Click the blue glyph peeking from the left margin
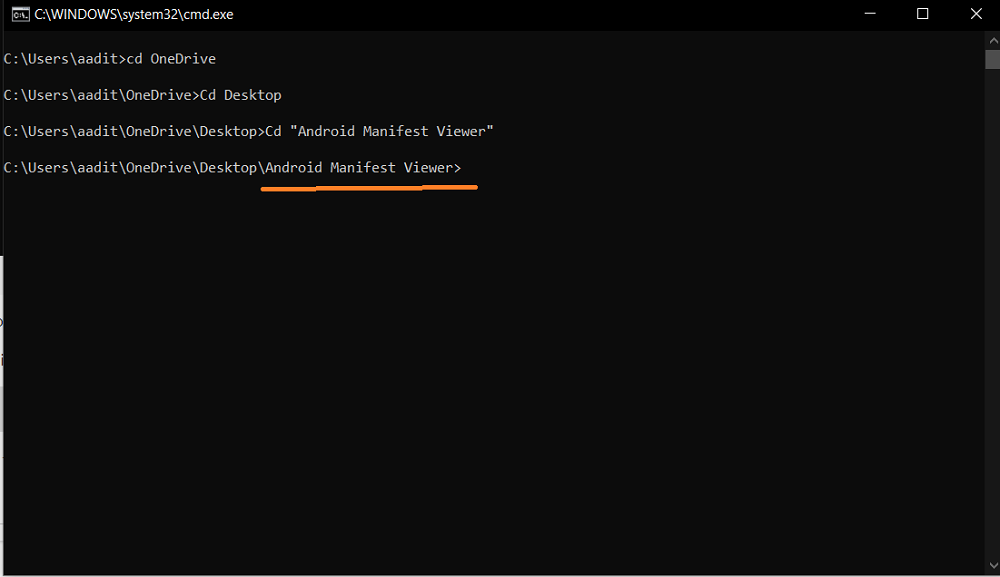 3,322
